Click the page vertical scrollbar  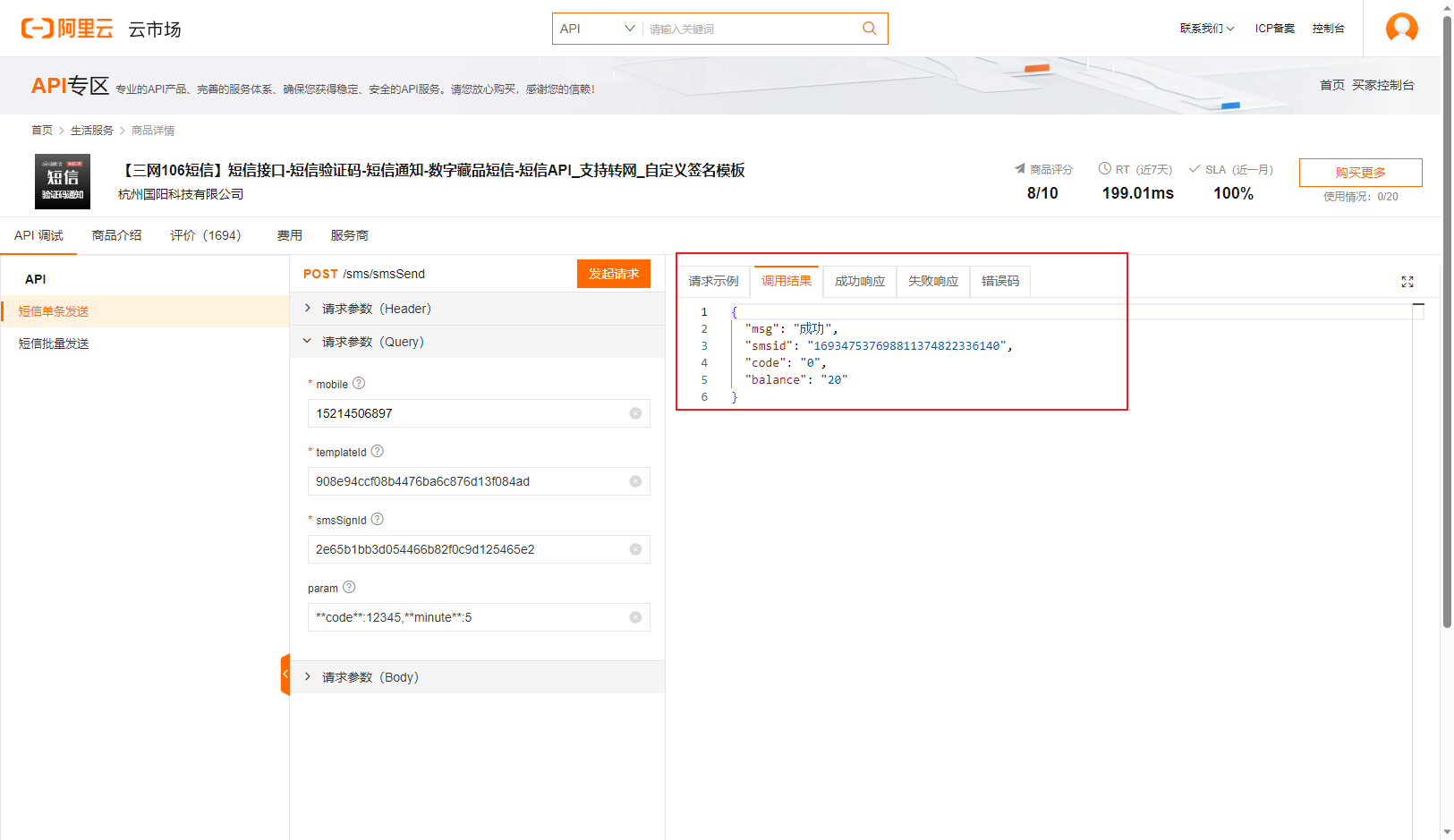1447,322
